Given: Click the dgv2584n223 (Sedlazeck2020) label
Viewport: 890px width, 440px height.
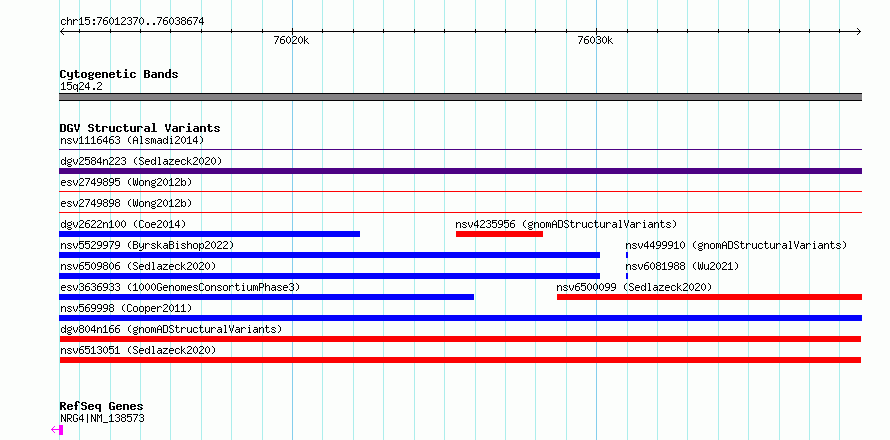Looking at the screenshot, I should (141, 161).
